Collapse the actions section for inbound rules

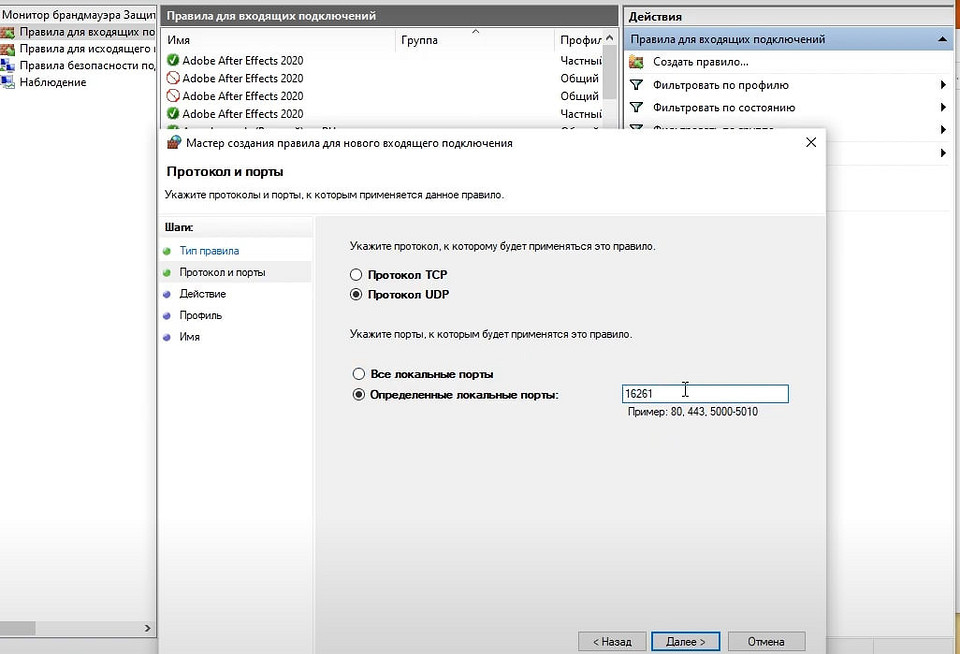[x=942, y=39]
